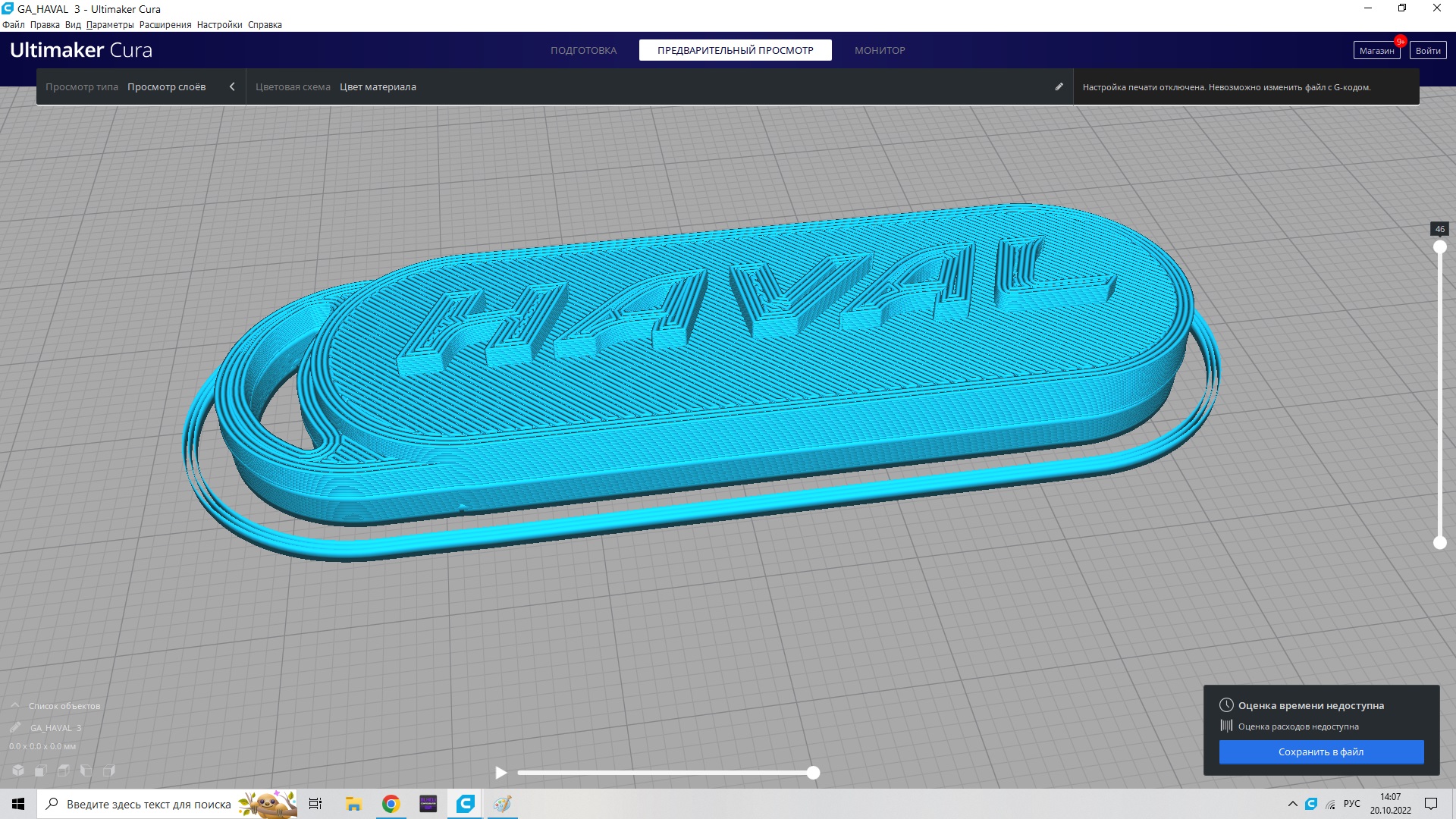Switch to the МОНИТОР tab
Viewport: 1456px width, 819px height.
tap(880, 50)
